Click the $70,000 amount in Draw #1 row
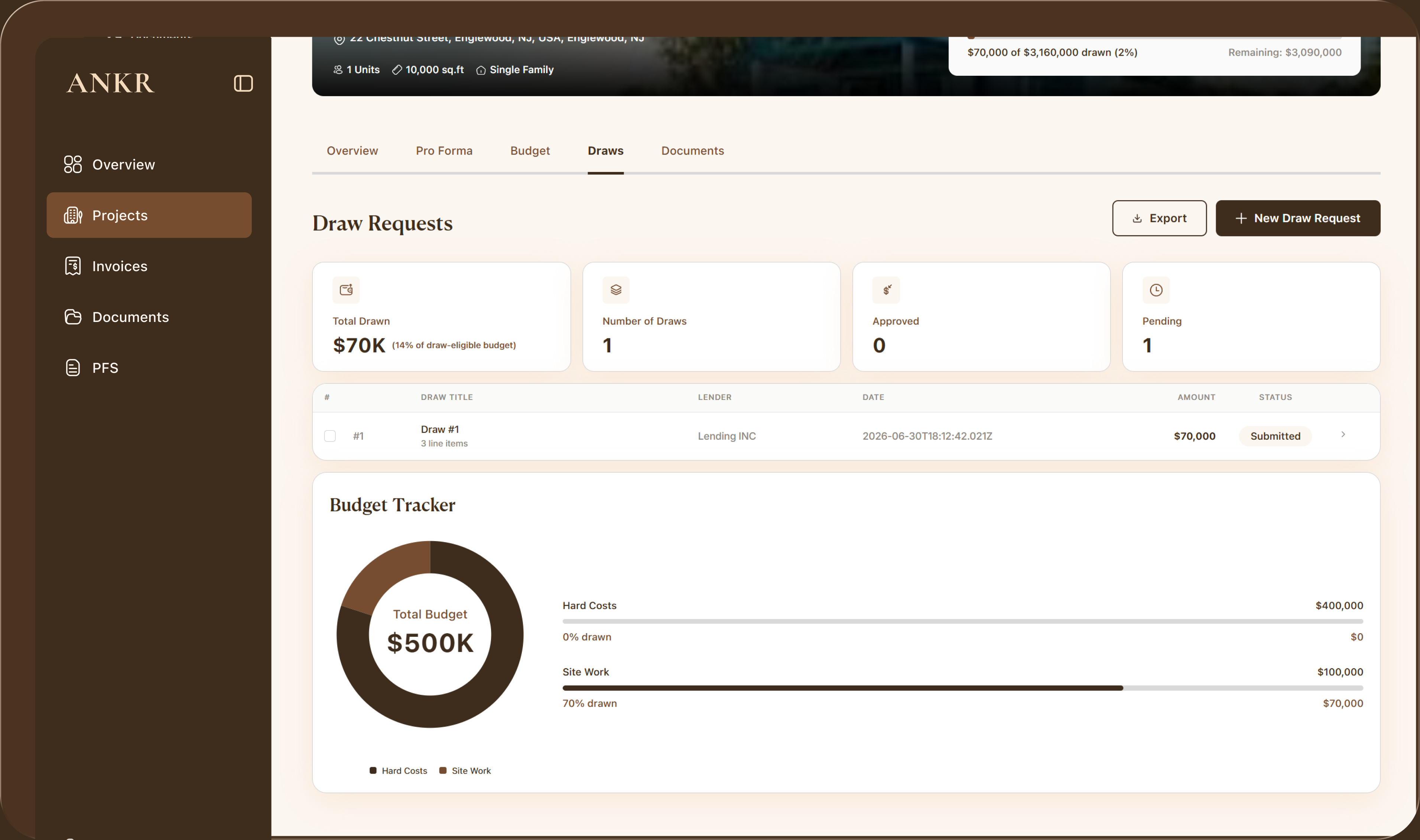 click(1194, 436)
